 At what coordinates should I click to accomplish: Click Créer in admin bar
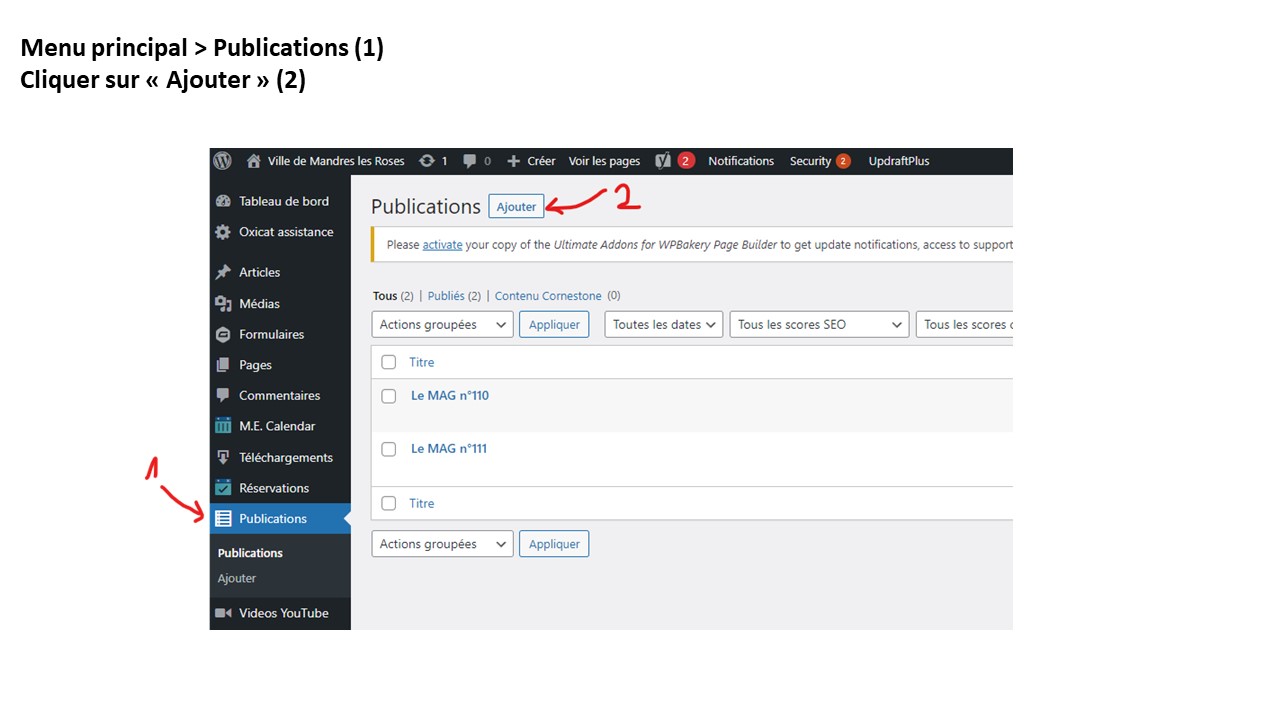[x=541, y=161]
